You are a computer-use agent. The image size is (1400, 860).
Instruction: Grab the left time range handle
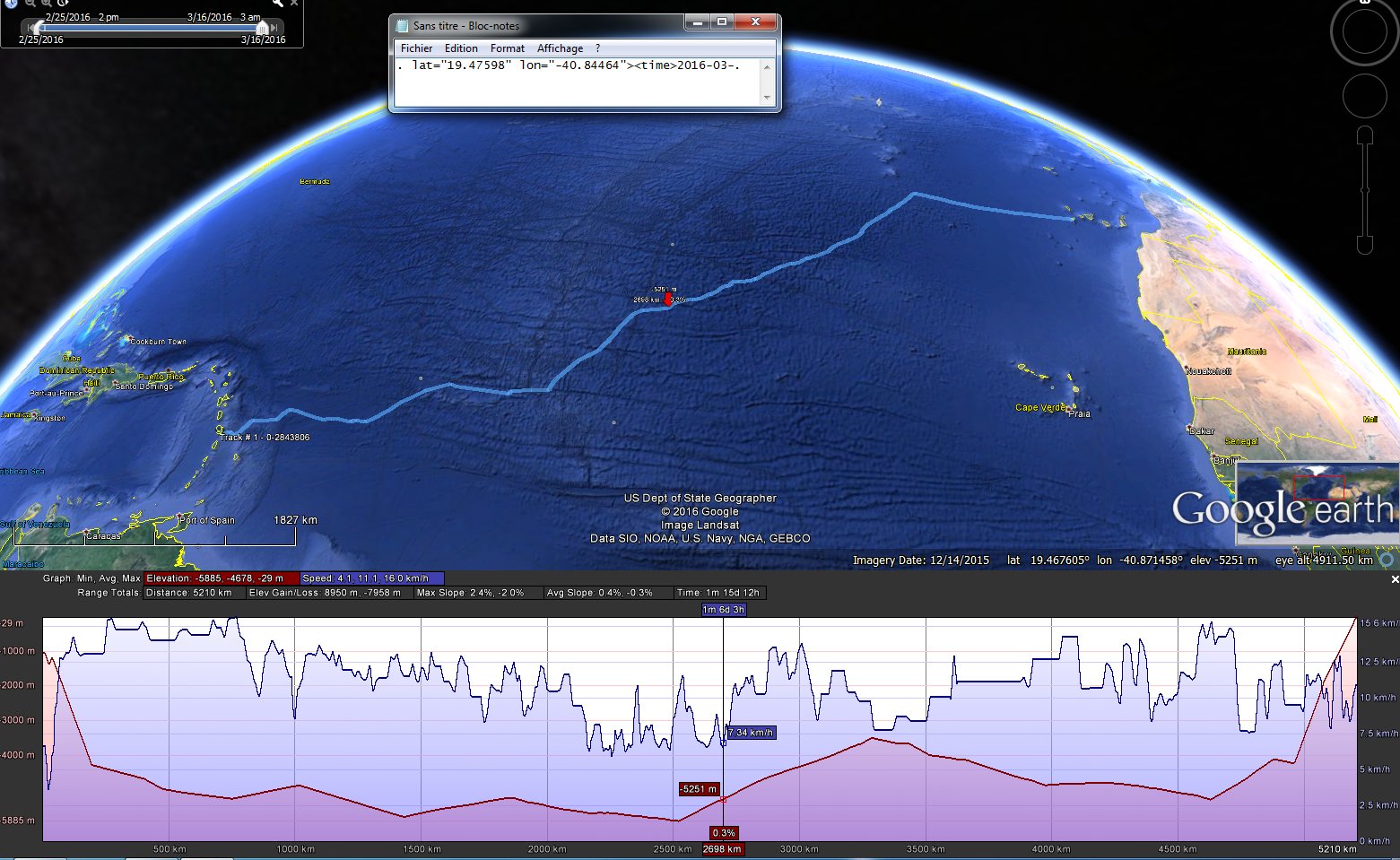coord(39,28)
